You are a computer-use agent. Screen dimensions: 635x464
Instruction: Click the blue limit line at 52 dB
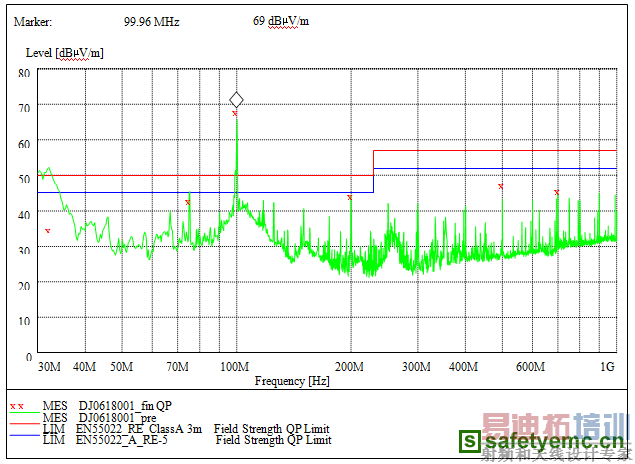point(495,168)
